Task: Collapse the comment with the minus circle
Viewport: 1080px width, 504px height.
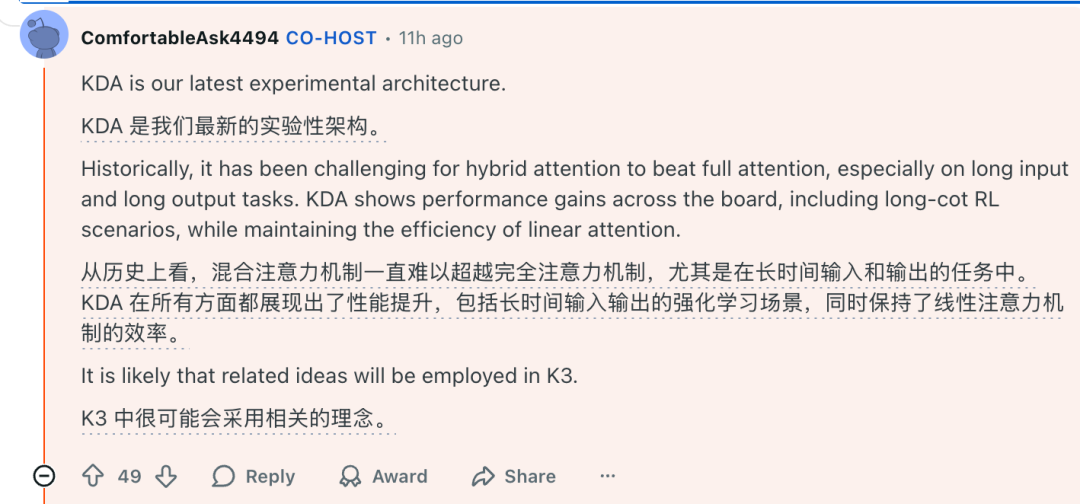Action: [x=44, y=476]
